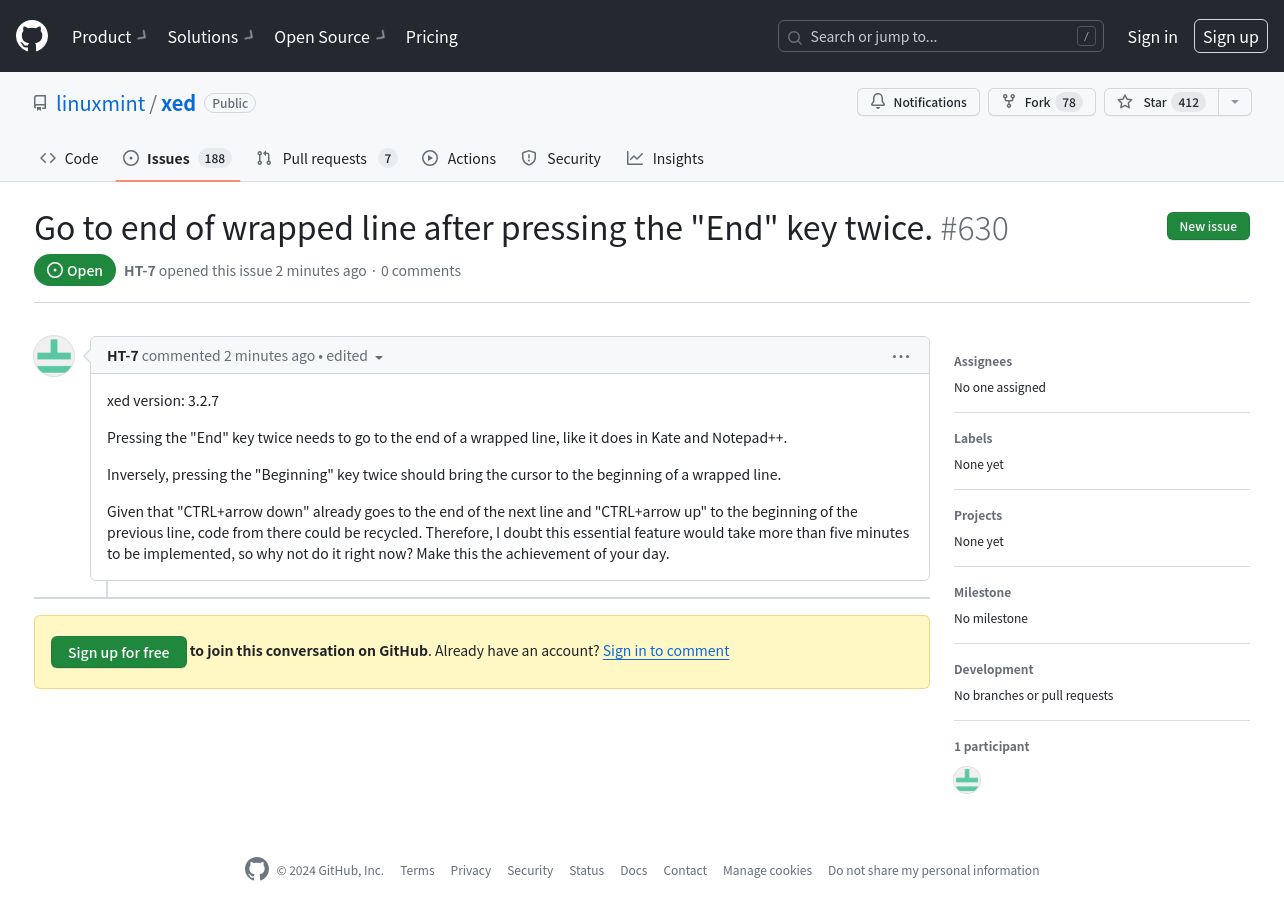The height and width of the screenshot is (923, 1284).
Task: Expand the Solutions dropdown menu
Action: (211, 36)
